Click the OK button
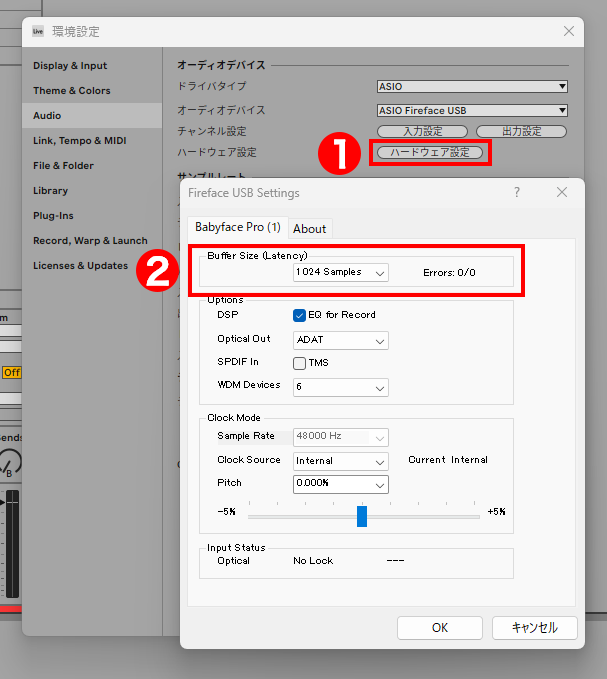The width and height of the screenshot is (607, 679). click(439, 628)
